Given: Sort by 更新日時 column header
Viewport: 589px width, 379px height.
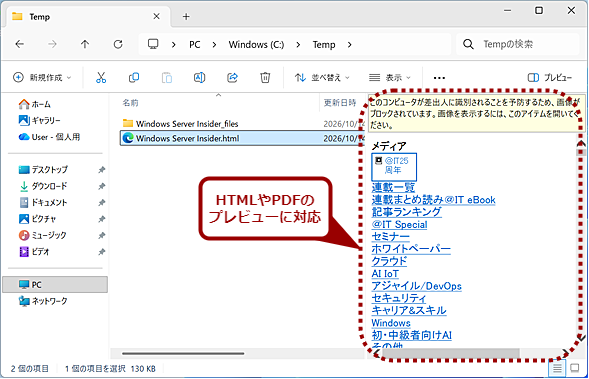Looking at the screenshot, I should 340,103.
